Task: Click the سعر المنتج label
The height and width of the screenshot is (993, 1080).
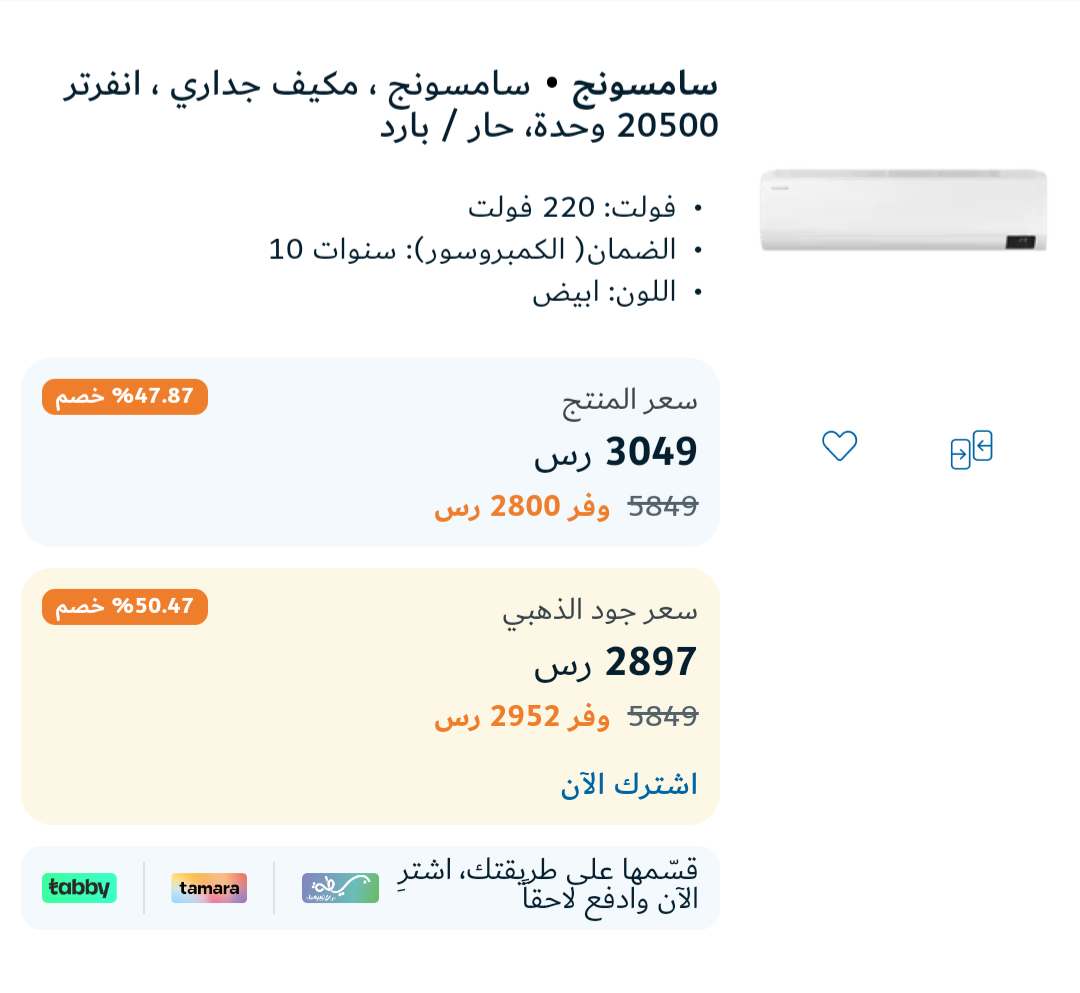Action: [x=630, y=401]
